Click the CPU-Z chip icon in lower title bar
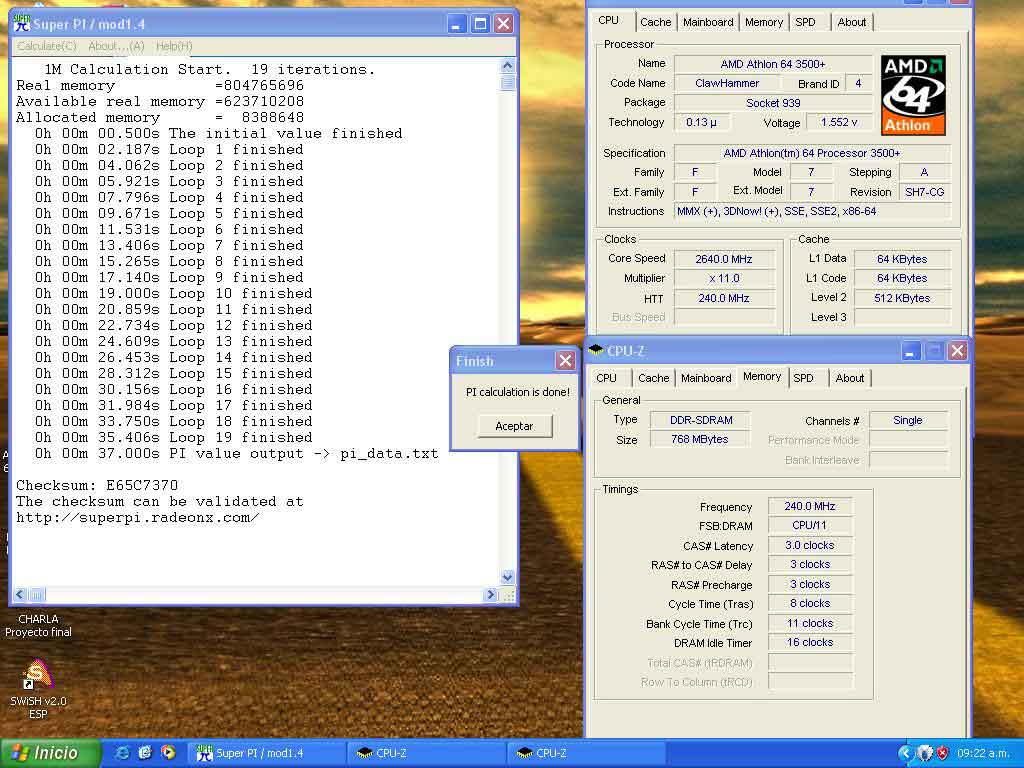 [x=595, y=350]
